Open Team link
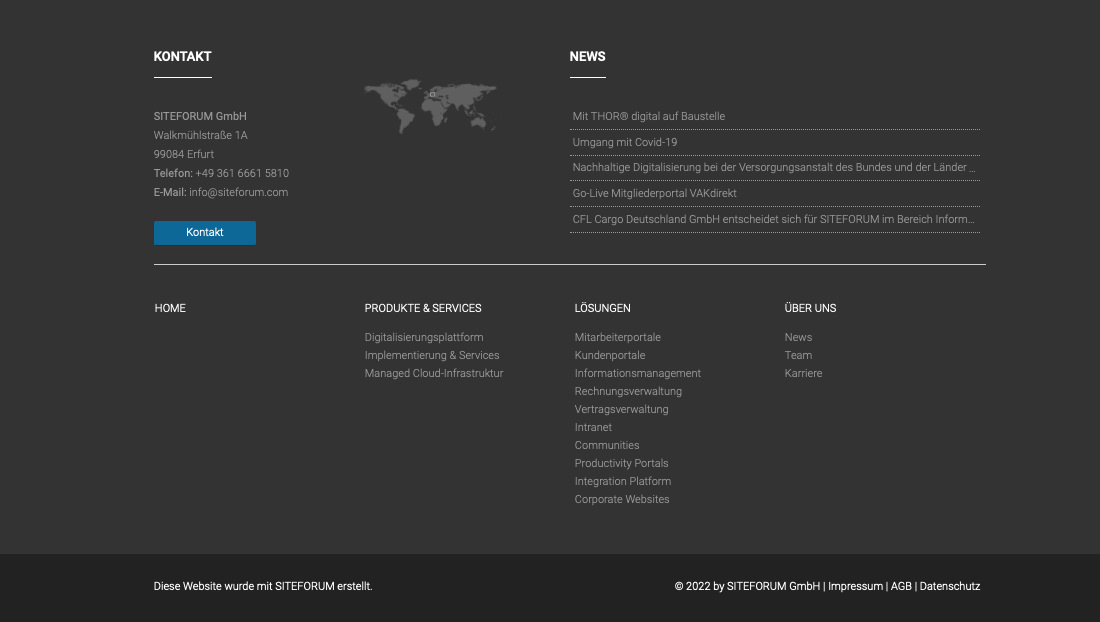This screenshot has height=622, width=1100. coord(798,356)
